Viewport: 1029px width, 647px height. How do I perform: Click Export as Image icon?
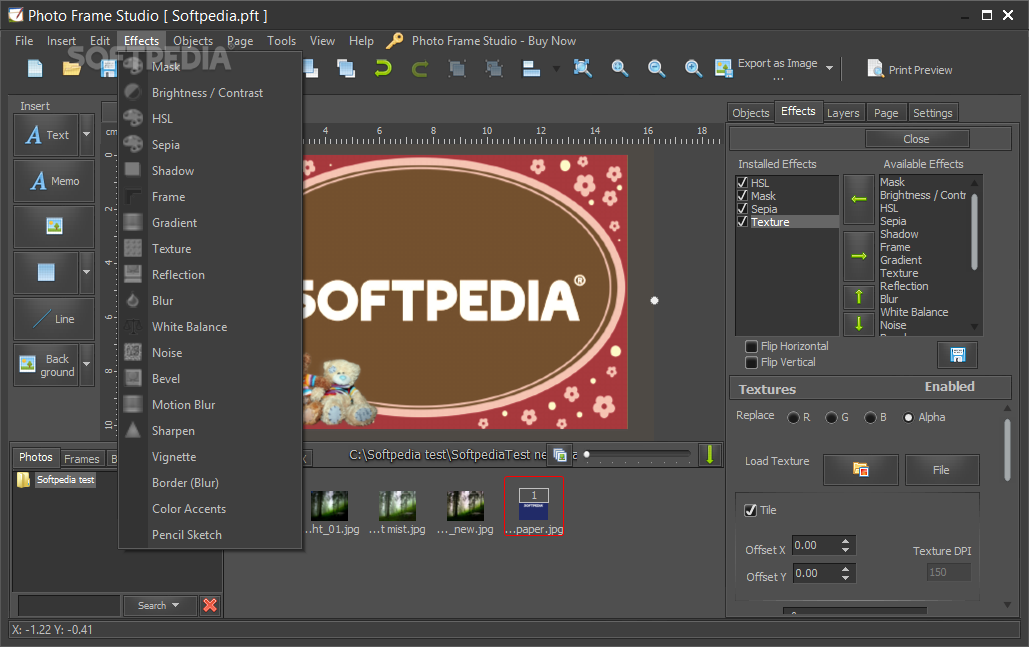coord(724,68)
